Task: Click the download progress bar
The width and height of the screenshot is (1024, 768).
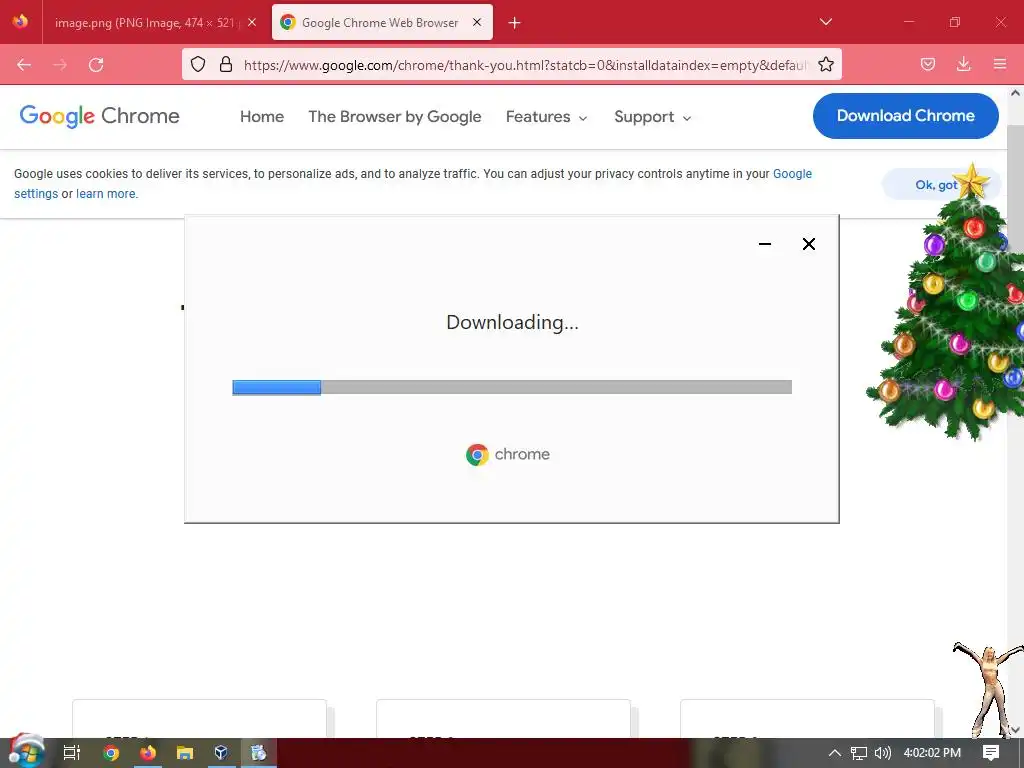Action: (512, 387)
